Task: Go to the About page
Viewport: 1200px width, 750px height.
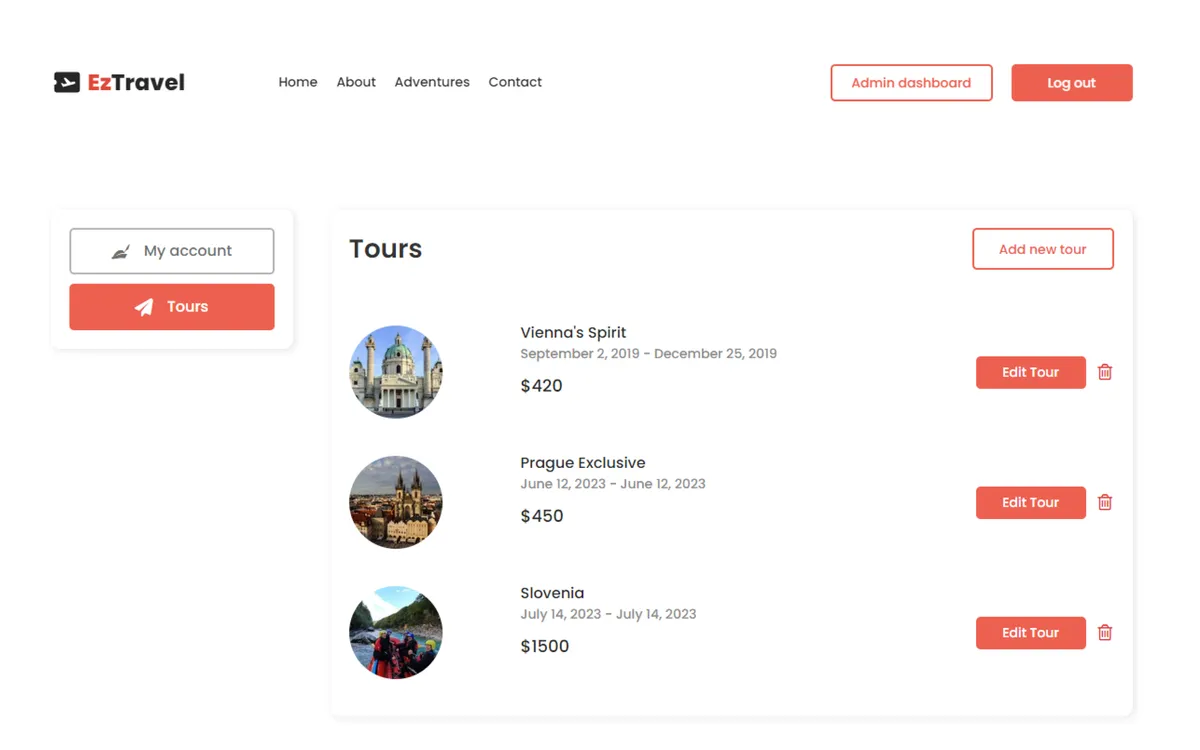Action: pos(356,82)
